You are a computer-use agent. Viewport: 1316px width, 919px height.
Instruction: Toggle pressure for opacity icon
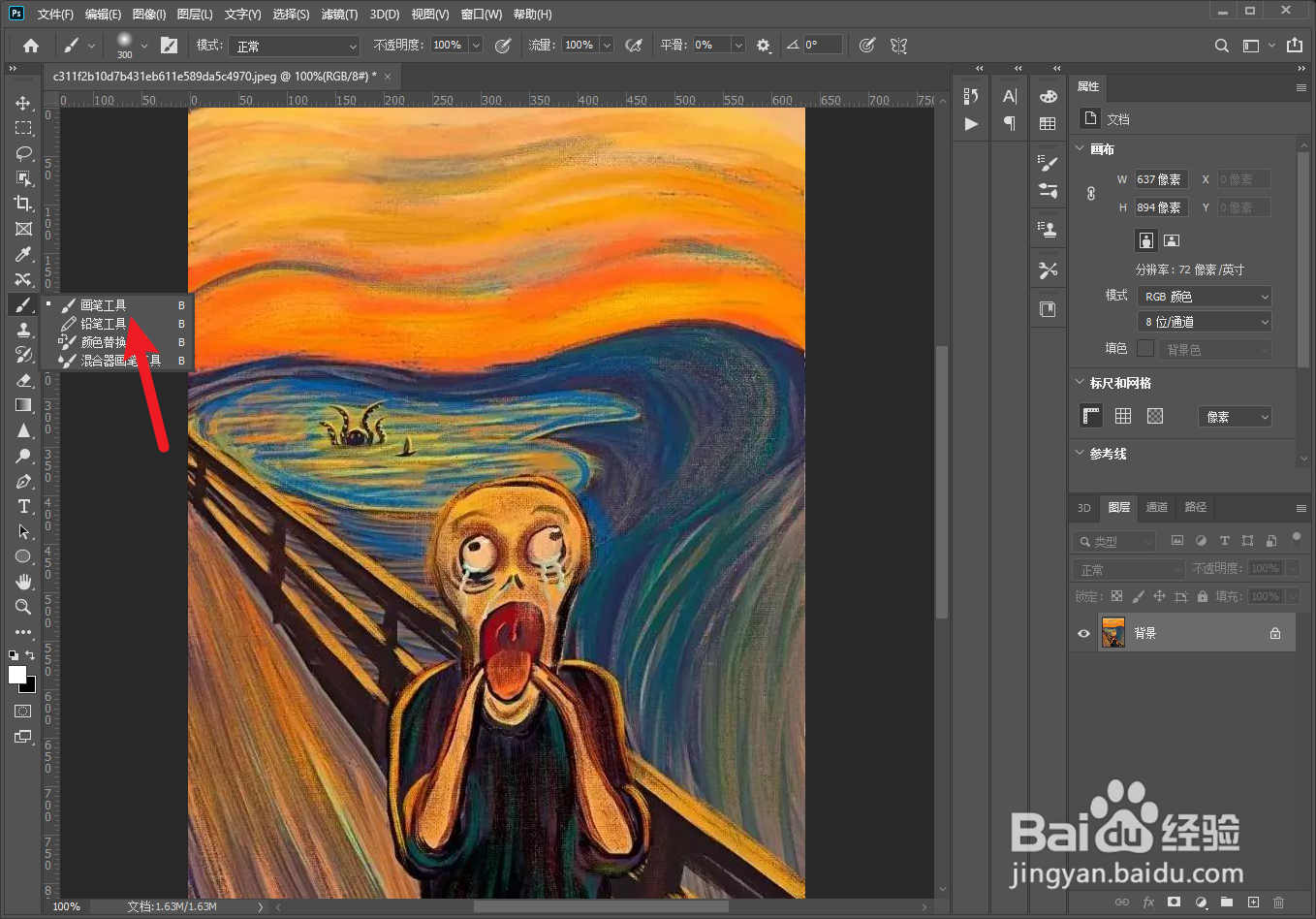pyautogui.click(x=503, y=46)
